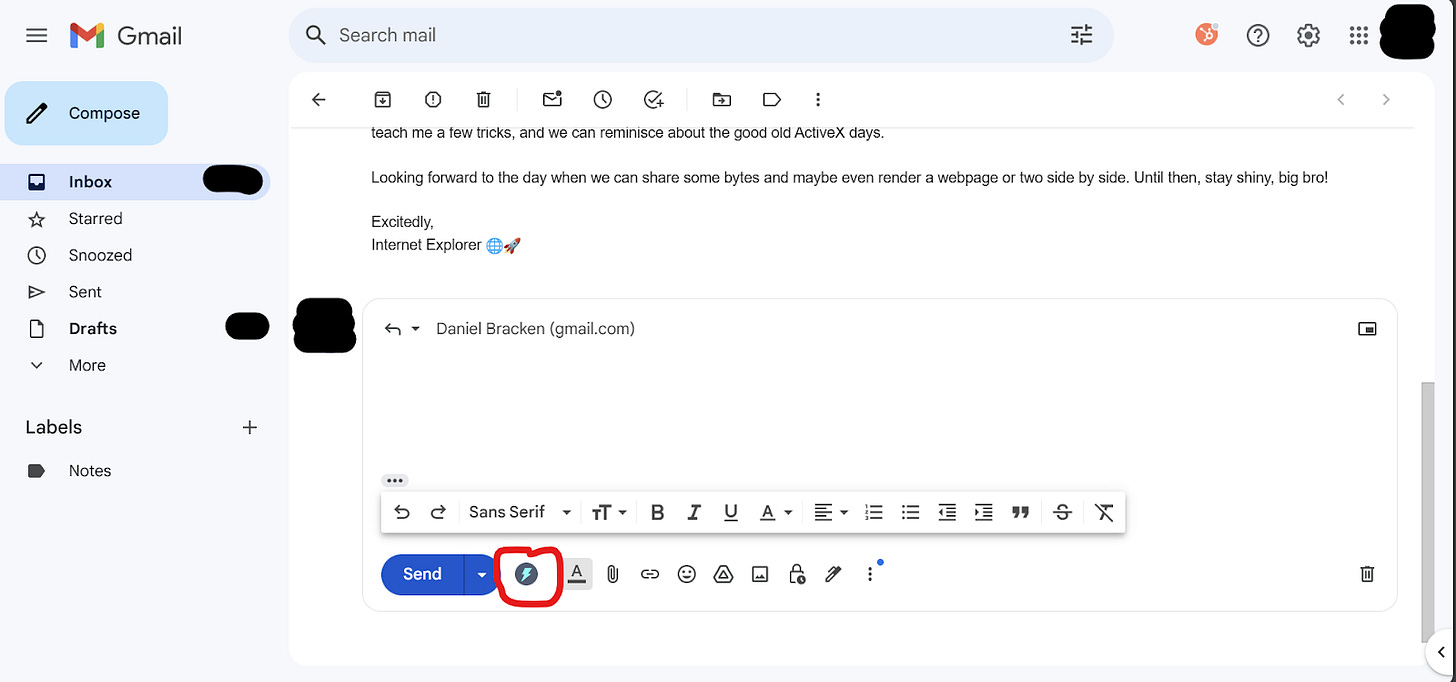Click the HubSpot extension icon
Screen dimensions: 1456x682
pyautogui.click(x=1207, y=35)
